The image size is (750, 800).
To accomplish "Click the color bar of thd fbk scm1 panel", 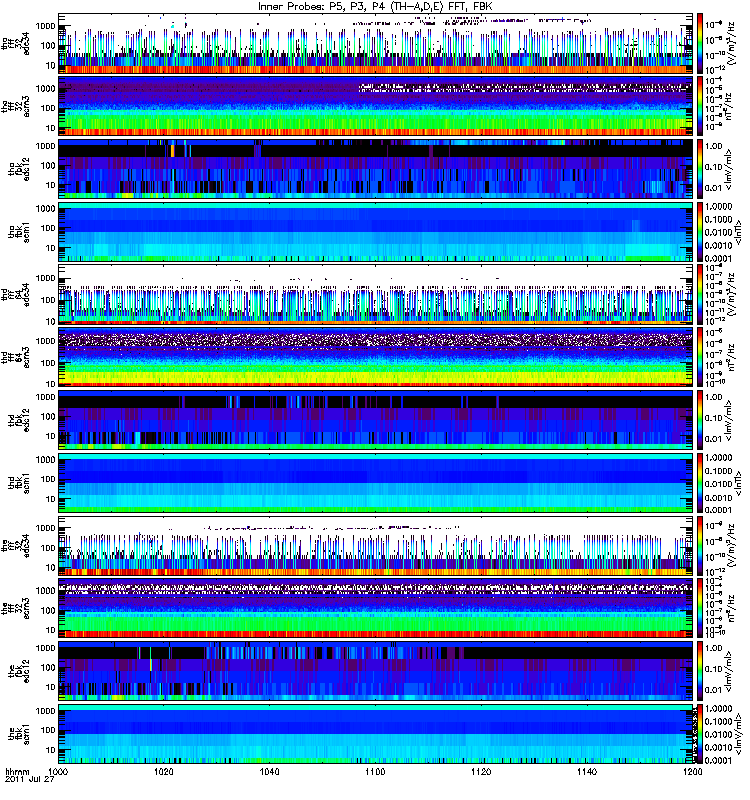I will pos(700,483).
